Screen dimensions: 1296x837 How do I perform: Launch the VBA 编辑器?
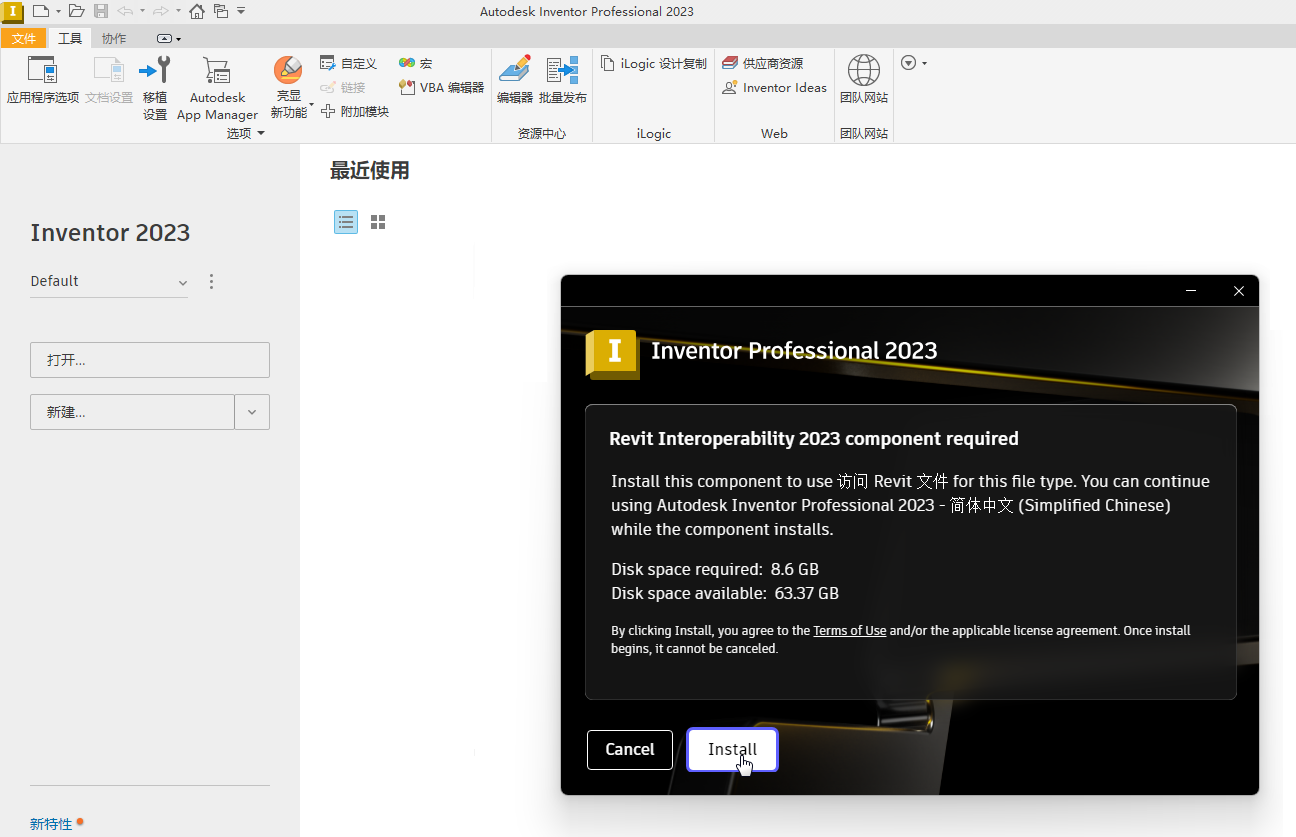[441, 87]
